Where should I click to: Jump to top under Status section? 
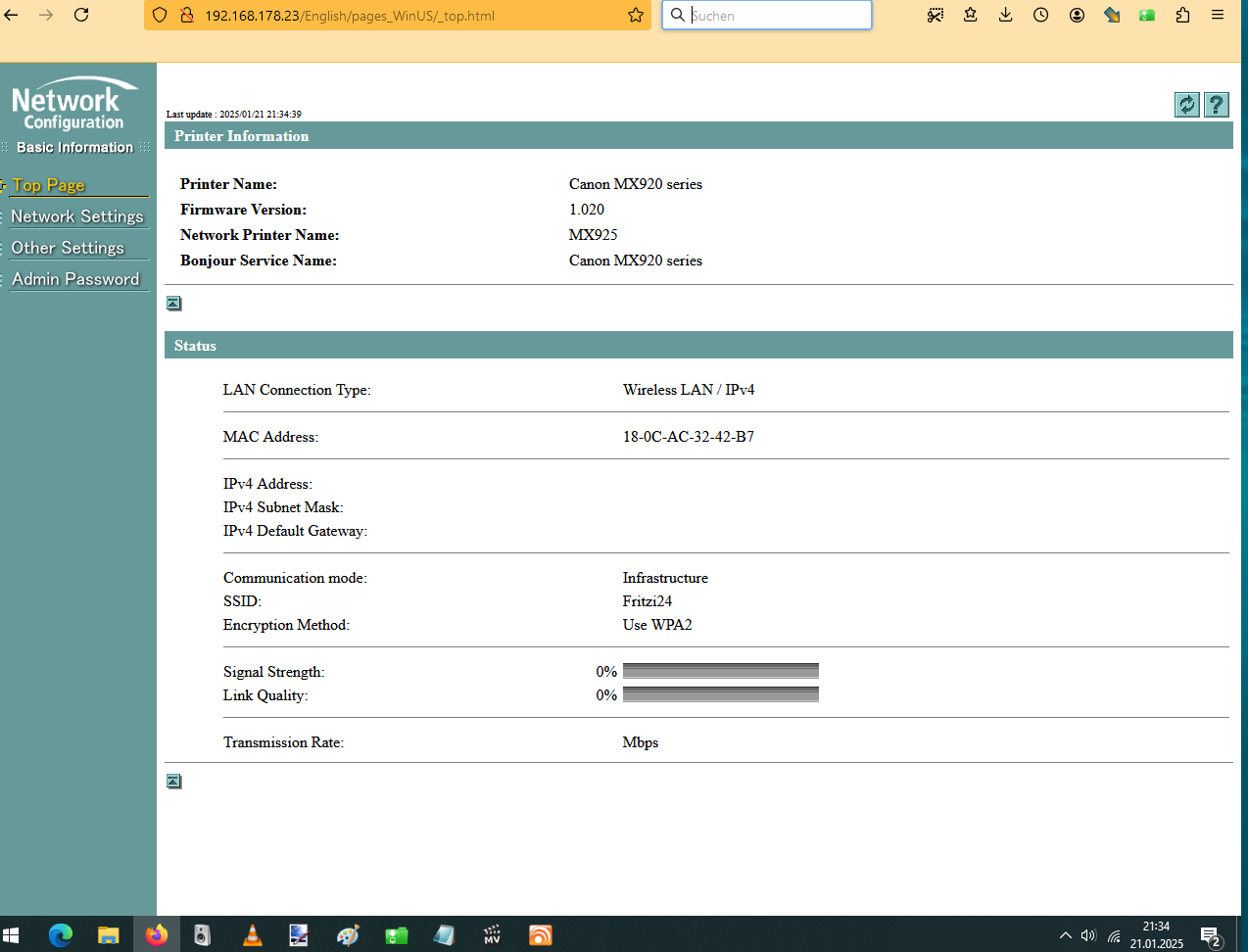(x=174, y=782)
